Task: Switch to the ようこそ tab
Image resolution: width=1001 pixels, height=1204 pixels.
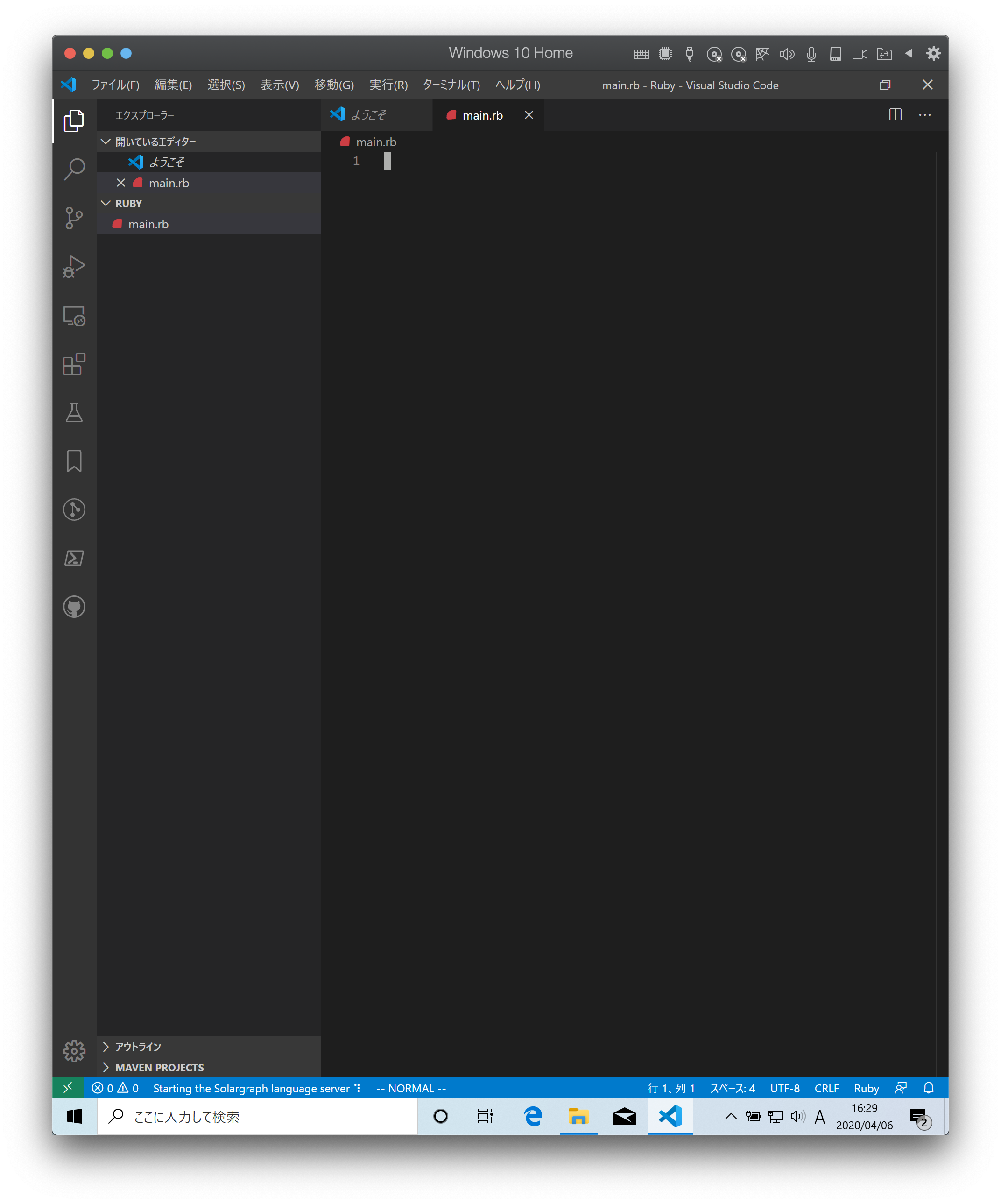Action: (368, 115)
